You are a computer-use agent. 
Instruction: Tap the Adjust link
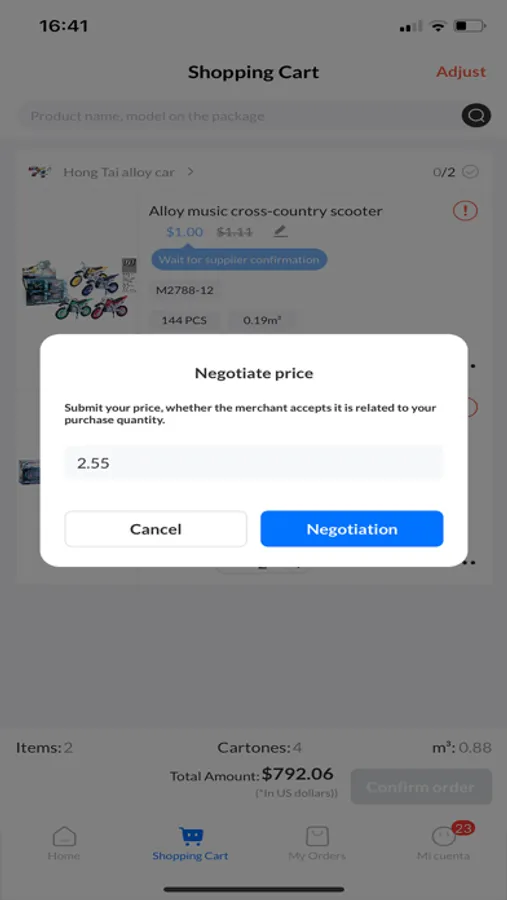tap(461, 72)
